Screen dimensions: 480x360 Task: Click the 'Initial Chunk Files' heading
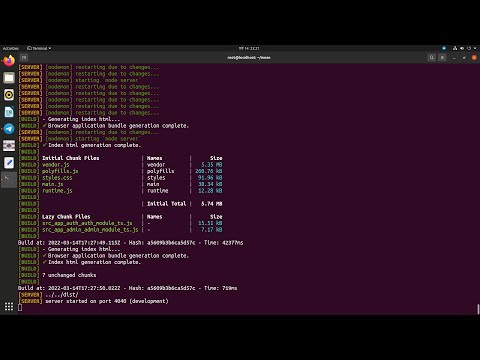tap(71, 158)
